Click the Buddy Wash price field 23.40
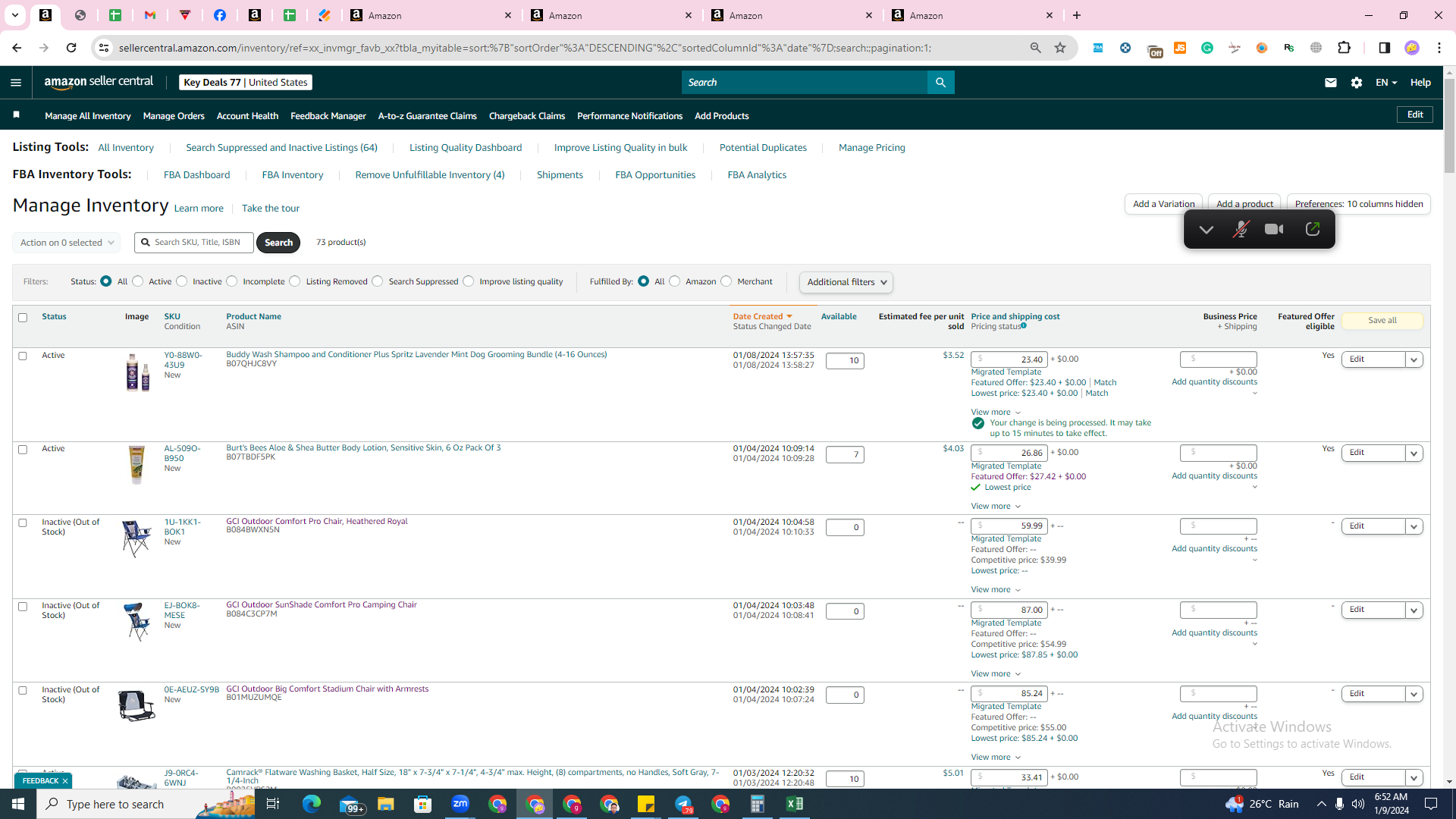 (x=1009, y=359)
